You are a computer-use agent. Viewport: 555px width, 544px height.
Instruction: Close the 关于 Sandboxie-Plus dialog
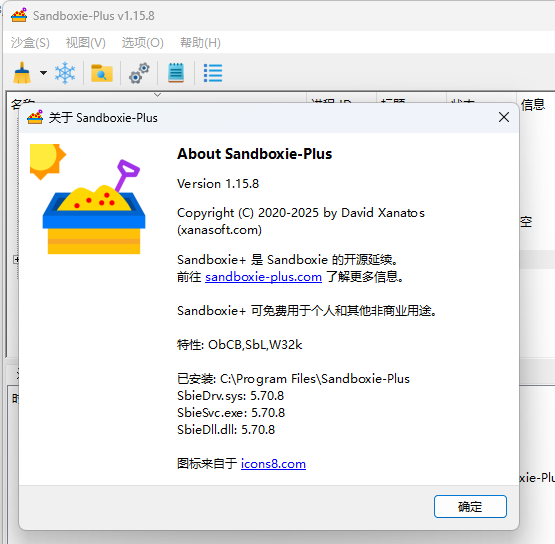(504, 117)
